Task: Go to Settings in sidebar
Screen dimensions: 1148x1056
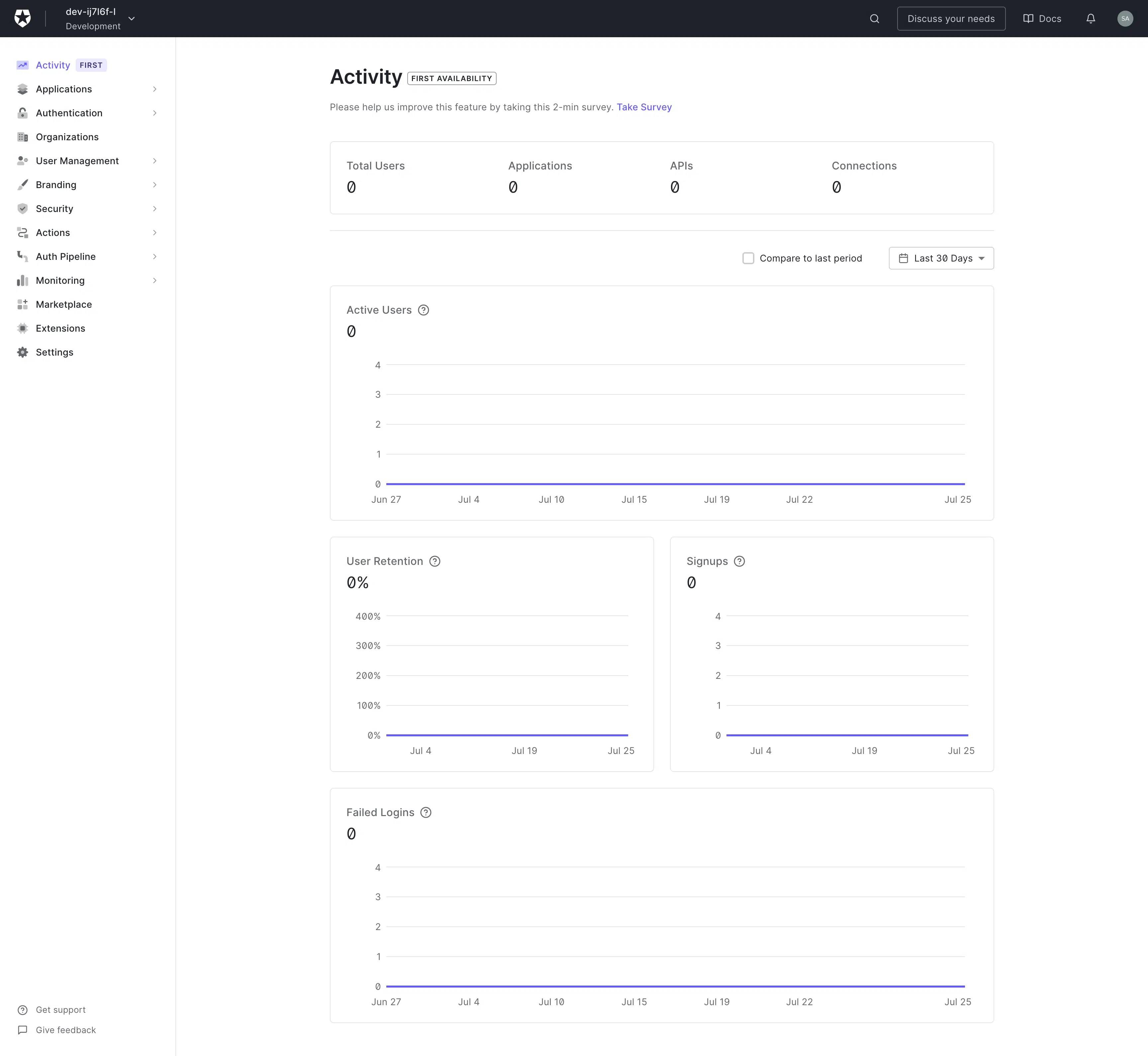Action: point(54,352)
